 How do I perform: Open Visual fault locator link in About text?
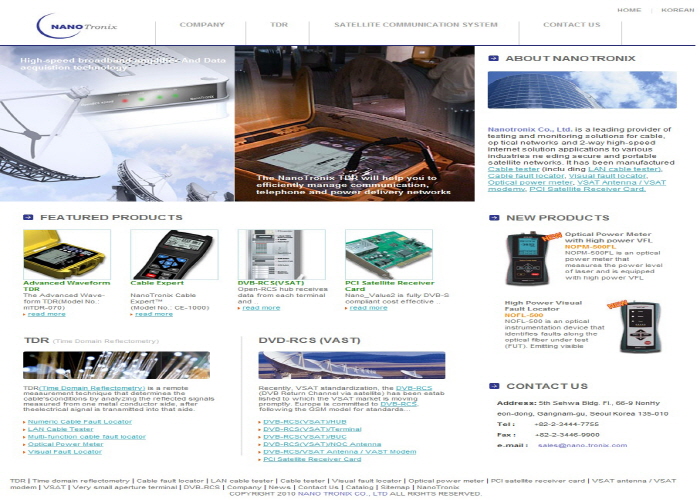pyautogui.click(x=608, y=176)
